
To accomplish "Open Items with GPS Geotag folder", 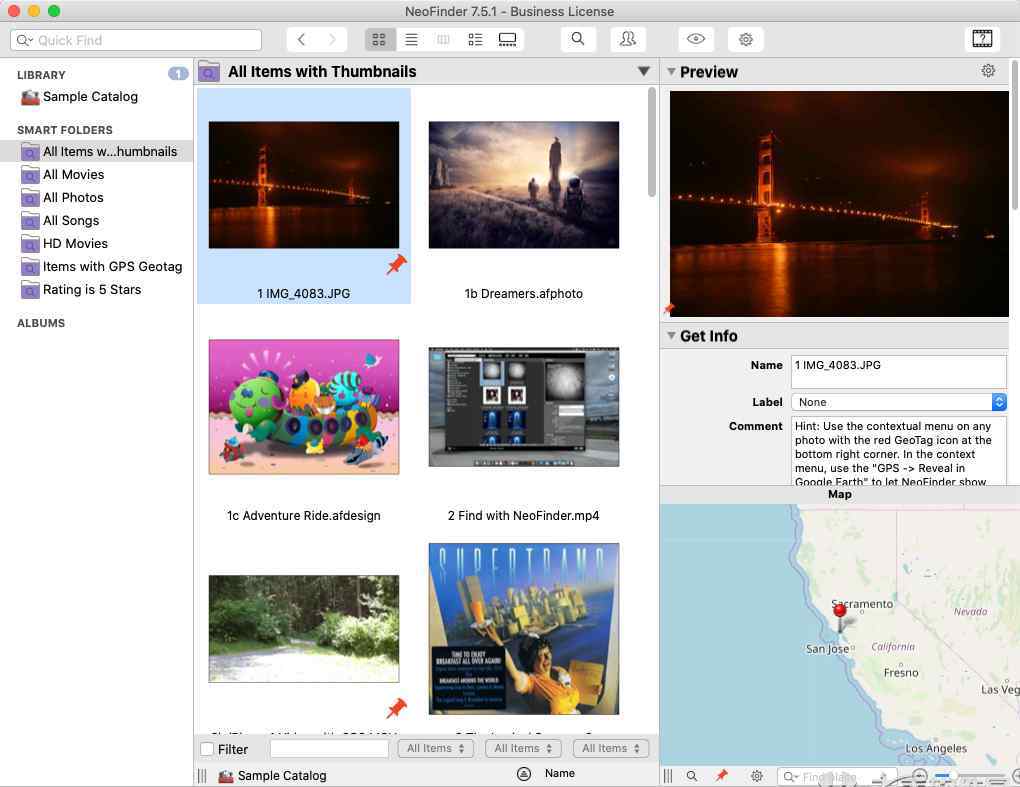I will [x=112, y=267].
